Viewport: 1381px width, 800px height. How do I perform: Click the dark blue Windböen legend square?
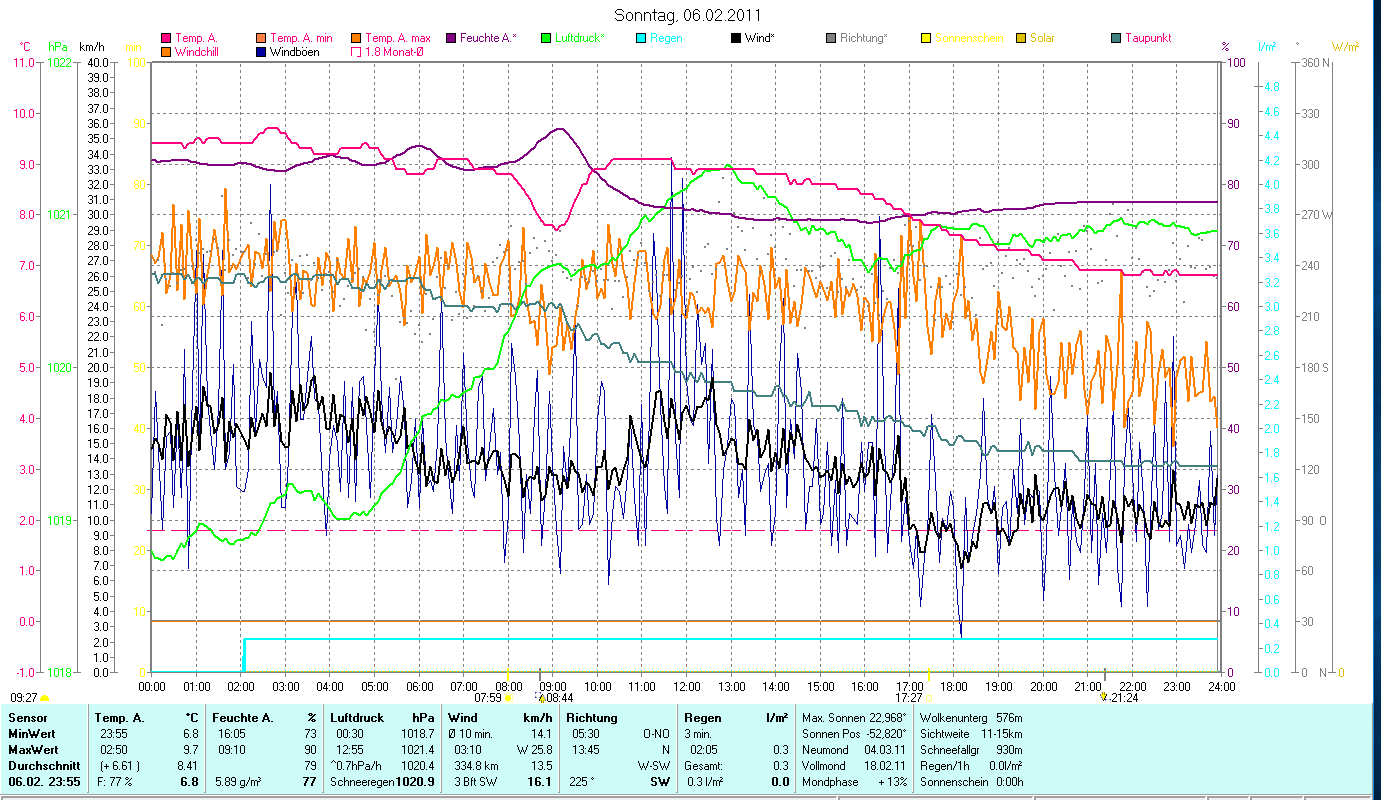pyautogui.click(x=261, y=51)
